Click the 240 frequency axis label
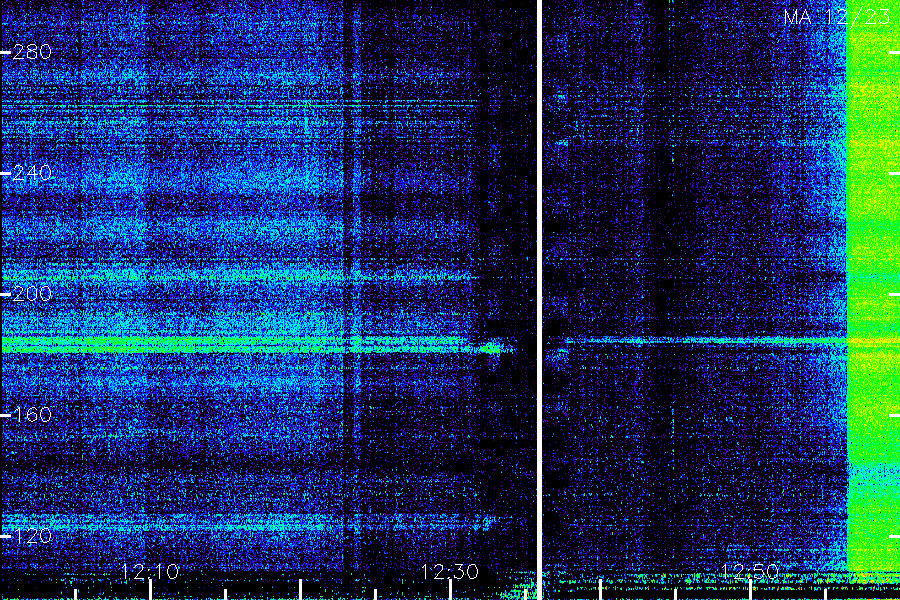Screen dimensions: 900x600 point(32,173)
